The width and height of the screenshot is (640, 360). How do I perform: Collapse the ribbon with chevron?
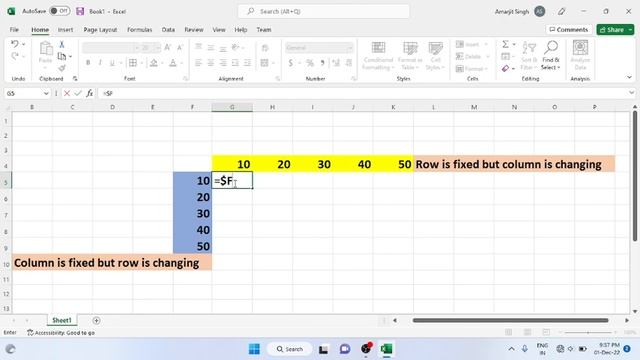629,77
